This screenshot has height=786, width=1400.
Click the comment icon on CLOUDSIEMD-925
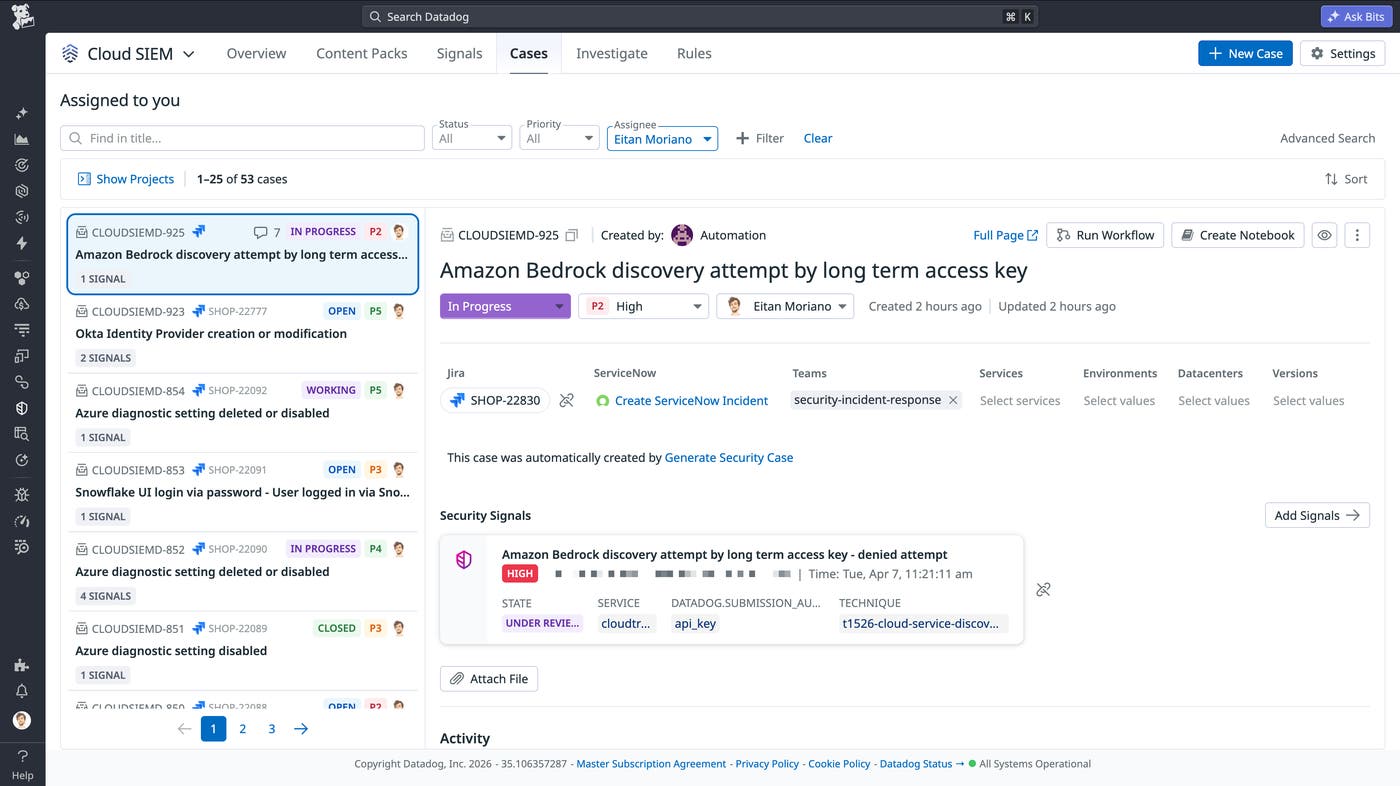[260, 232]
